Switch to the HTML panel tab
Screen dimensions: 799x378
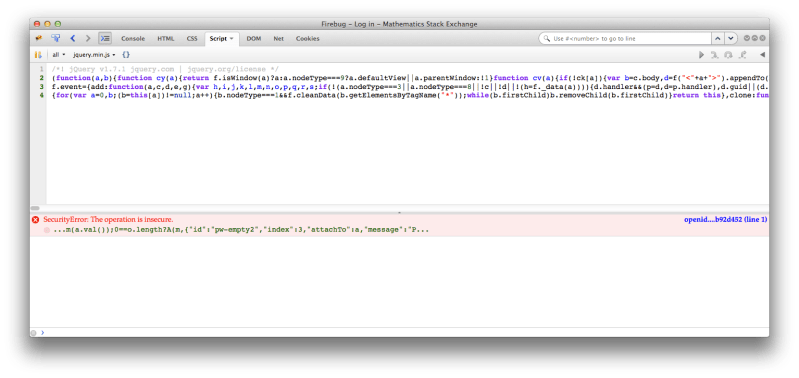point(166,39)
